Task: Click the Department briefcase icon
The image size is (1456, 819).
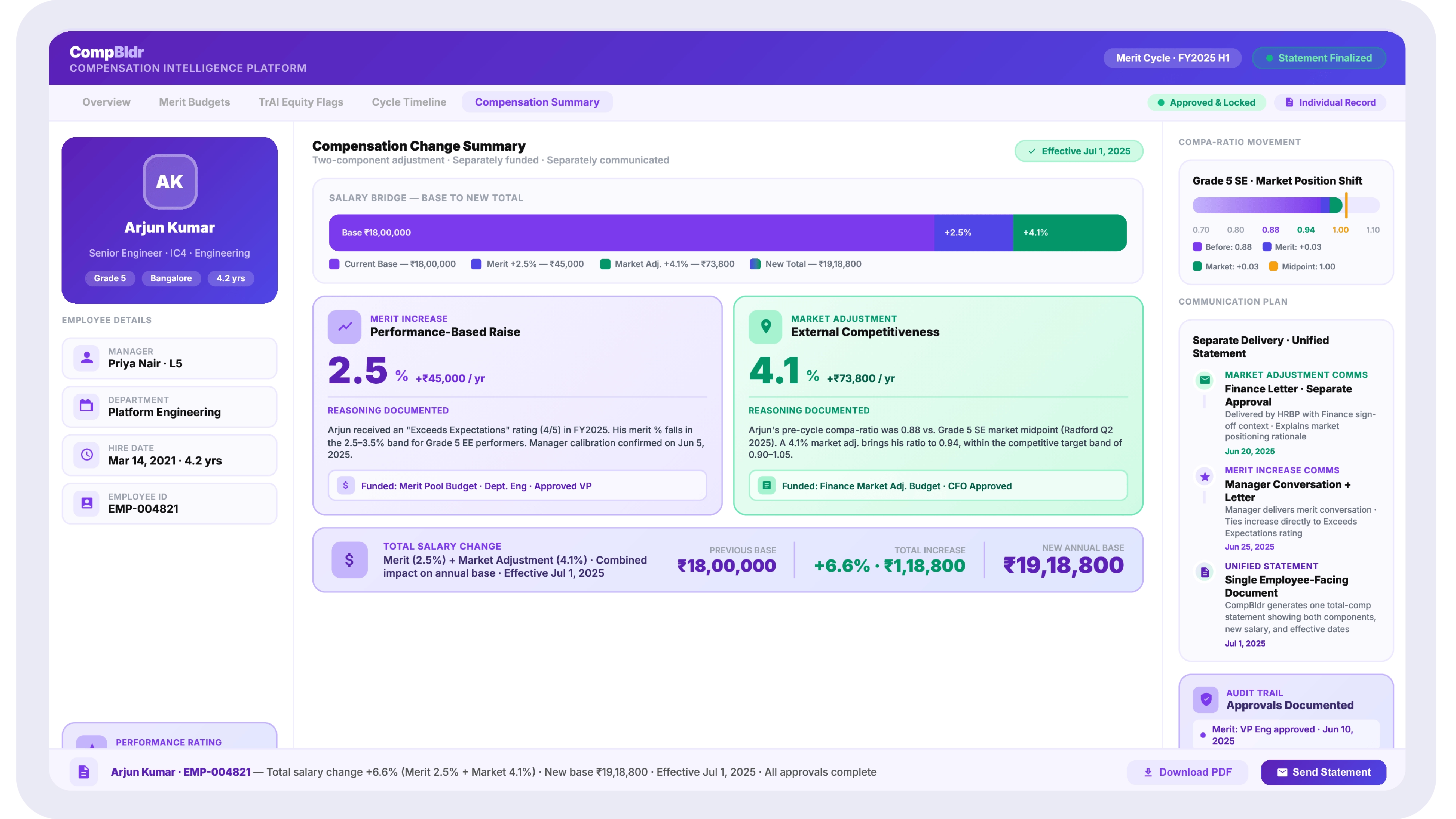Action: pyautogui.click(x=87, y=406)
